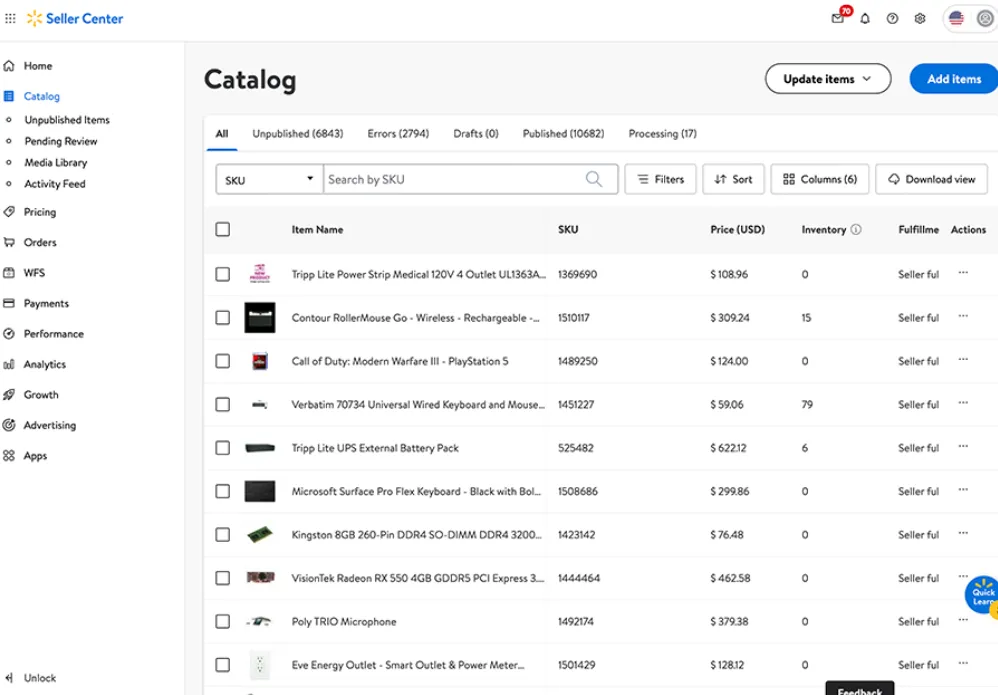Screen dimensions: 998x695
Task: Open Unpublished Items in sidebar
Action: pyautogui.click(x=67, y=120)
